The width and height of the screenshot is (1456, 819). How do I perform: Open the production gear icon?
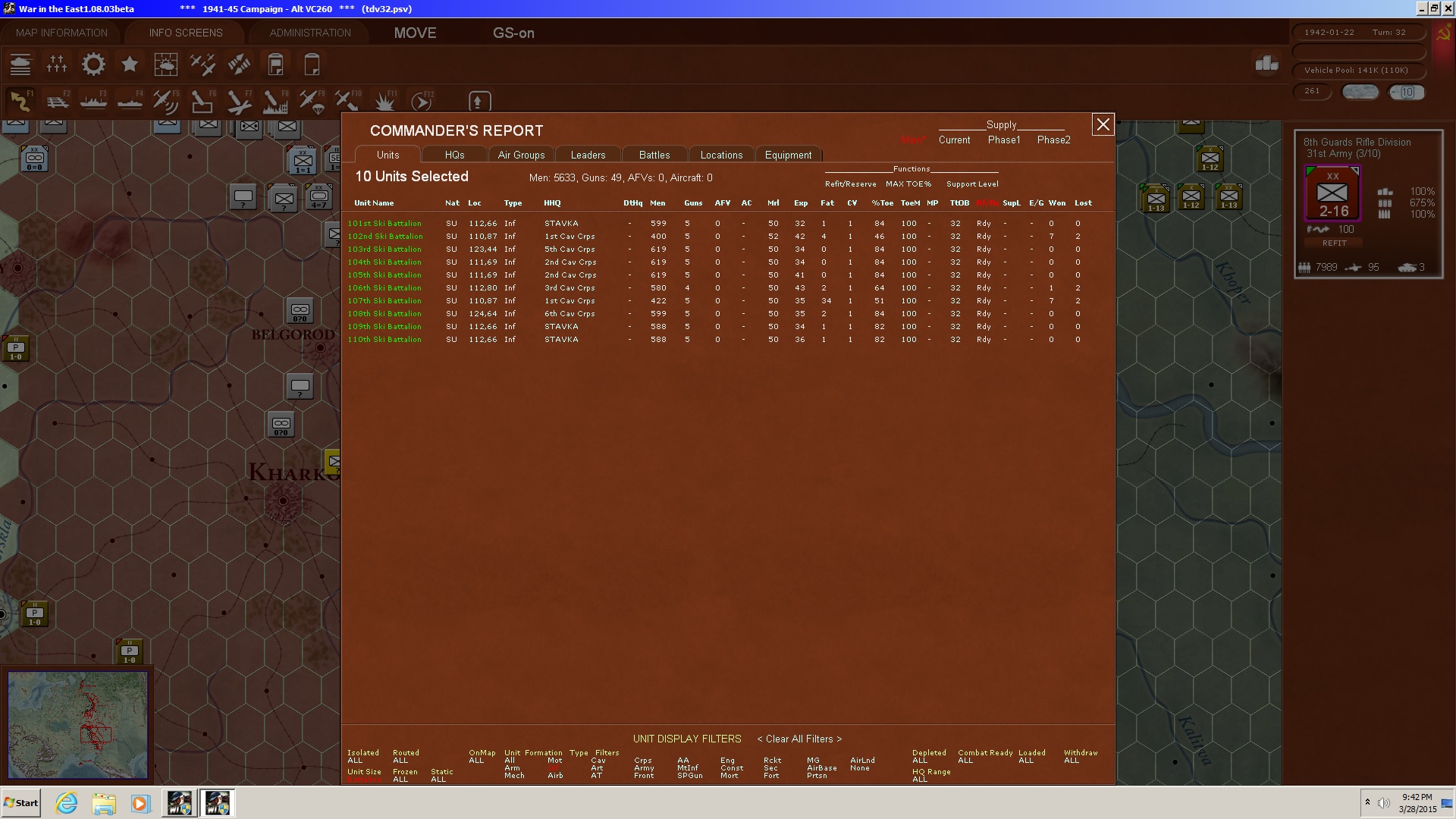[93, 64]
